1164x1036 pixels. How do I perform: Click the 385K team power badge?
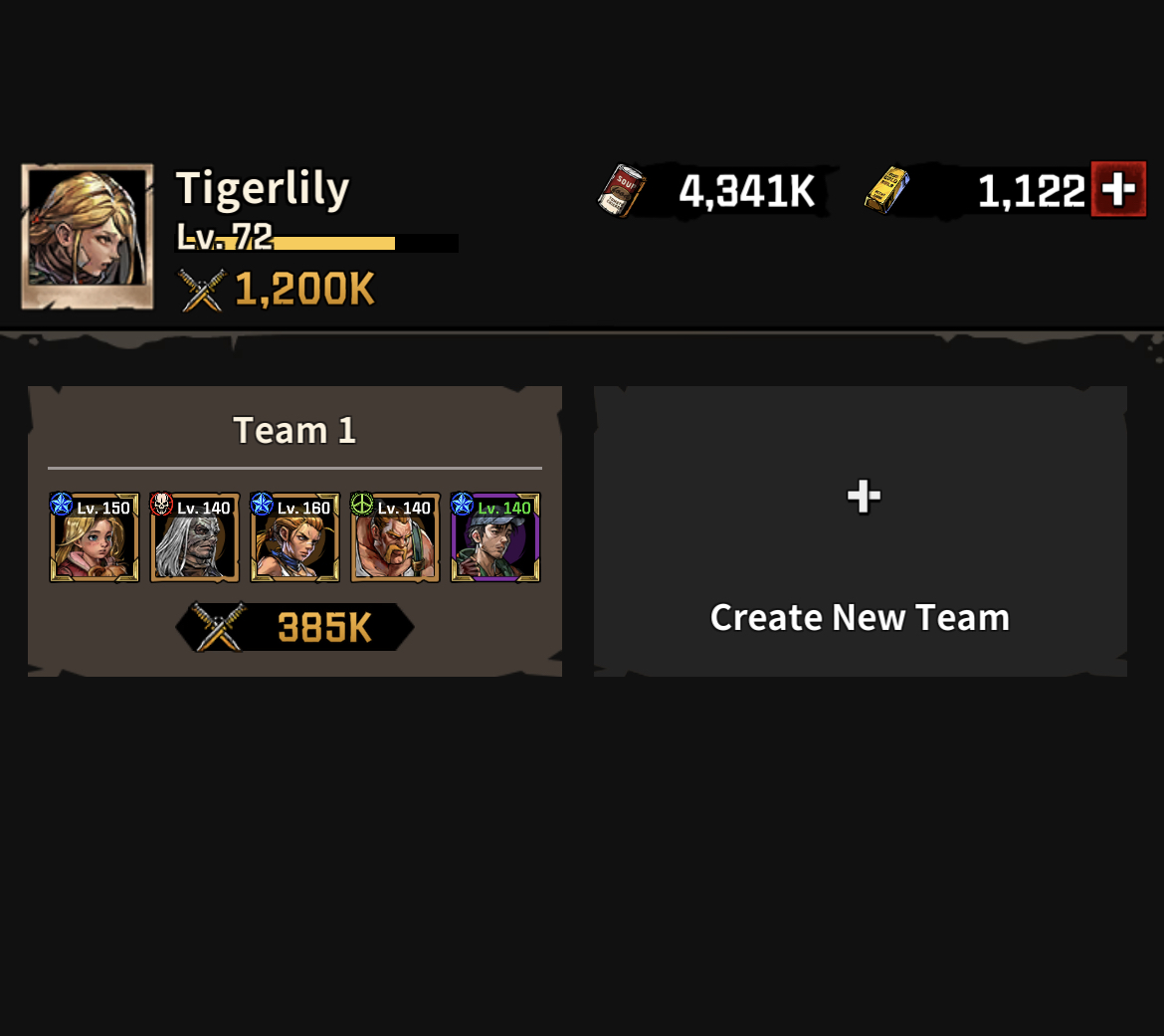click(294, 628)
